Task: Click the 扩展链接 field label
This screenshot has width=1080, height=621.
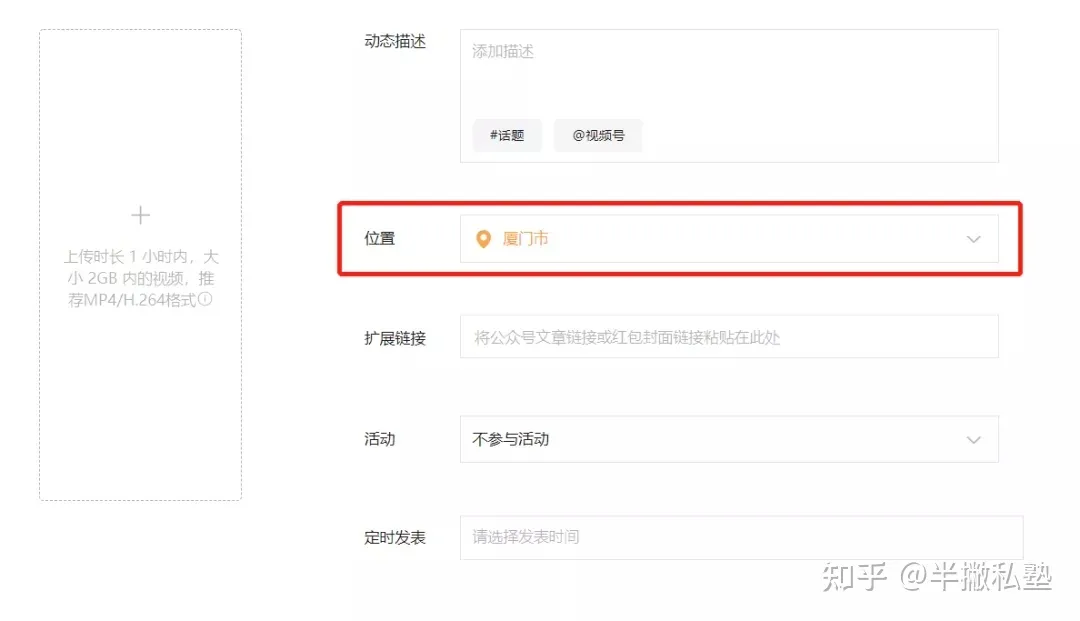Action: click(395, 338)
